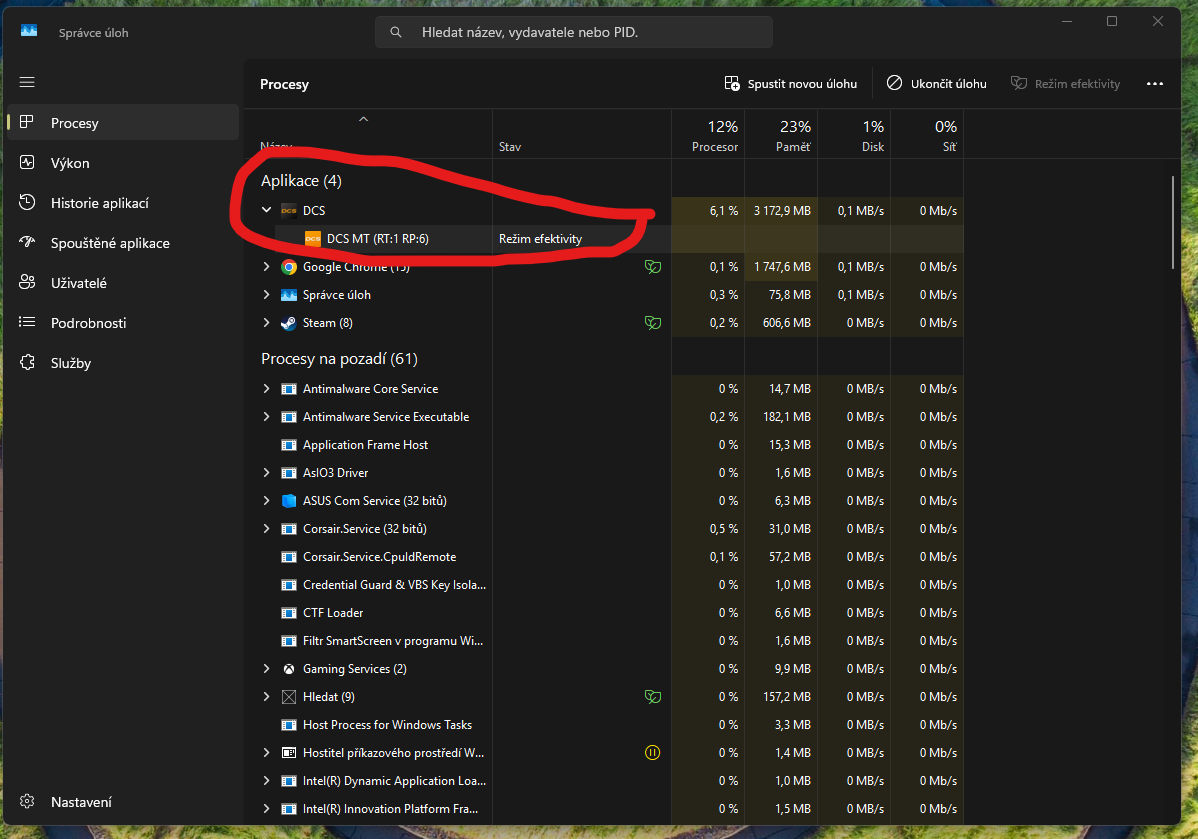The height and width of the screenshot is (839, 1198).
Task: Select the CTF Loader process row
Action: (x=604, y=613)
